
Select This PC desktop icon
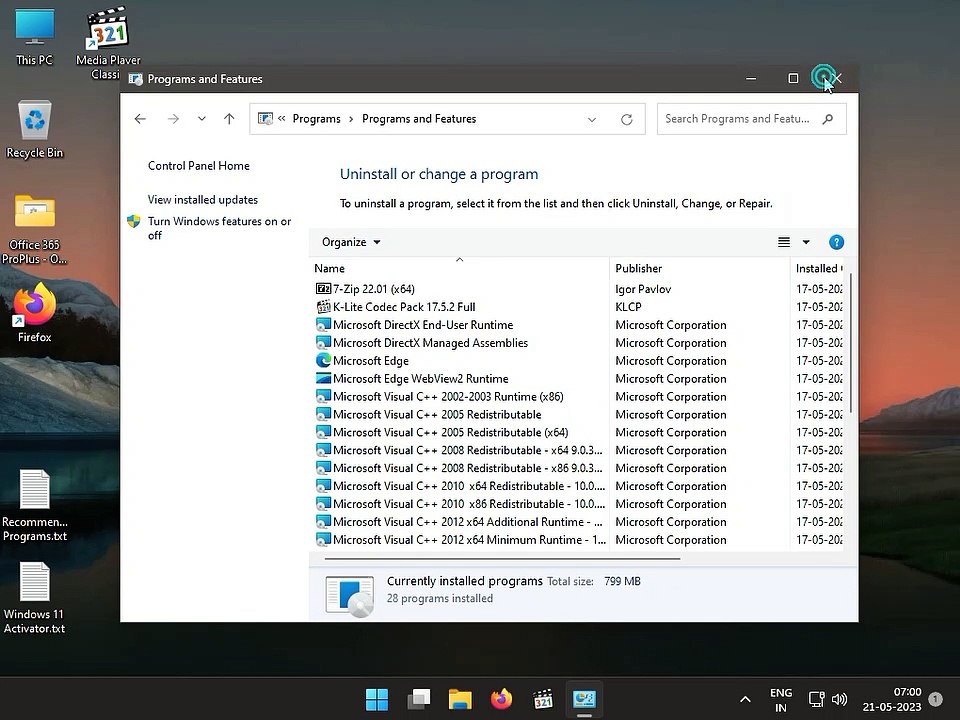click(34, 37)
